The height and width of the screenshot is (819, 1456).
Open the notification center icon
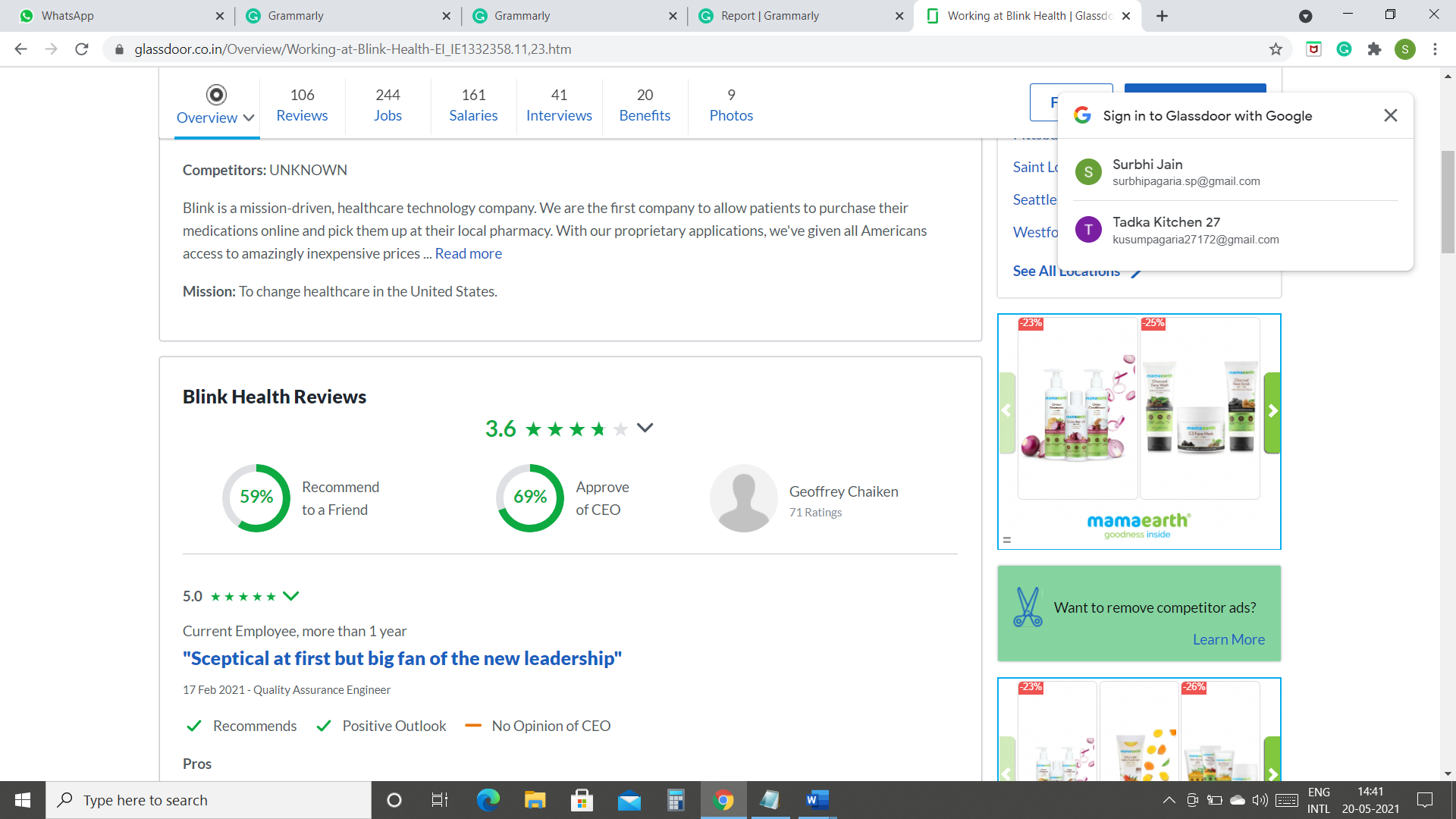[1425, 800]
